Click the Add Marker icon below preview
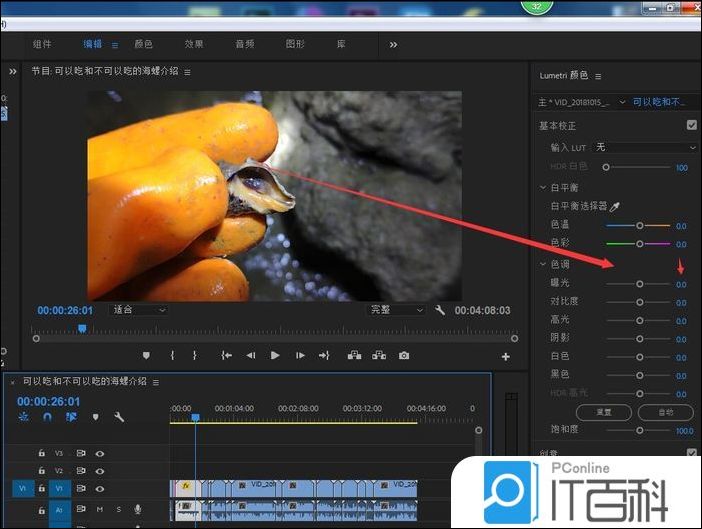The width and height of the screenshot is (702, 529). (146, 355)
